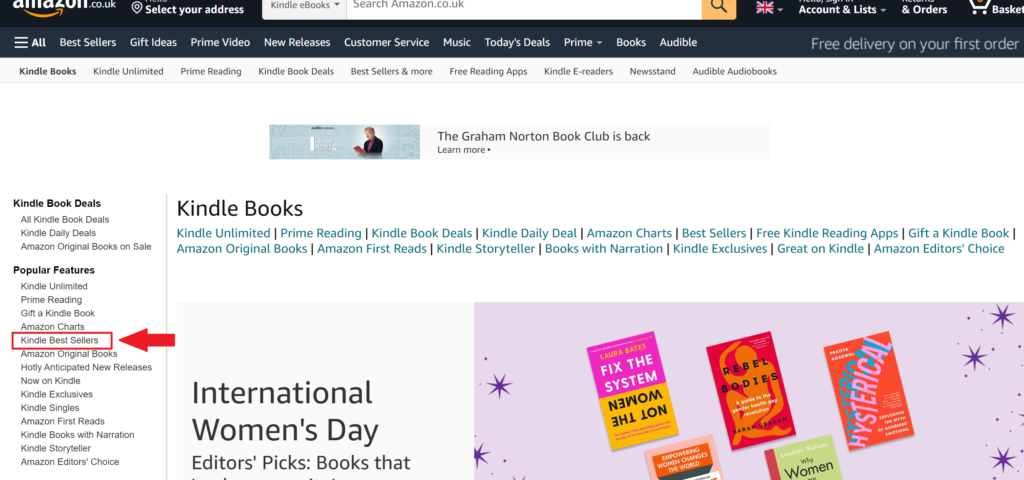
Task: Open Gift a Kindle Book in sidebar
Action: (57, 313)
